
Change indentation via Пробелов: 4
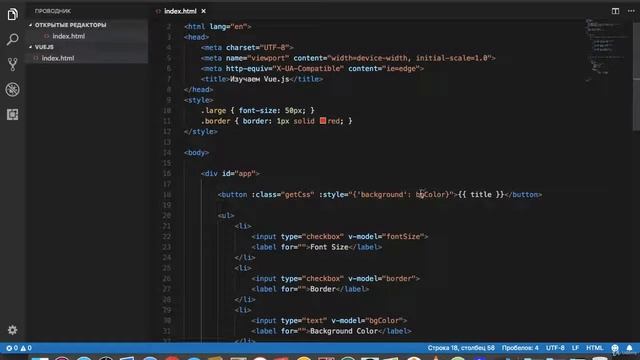point(520,348)
